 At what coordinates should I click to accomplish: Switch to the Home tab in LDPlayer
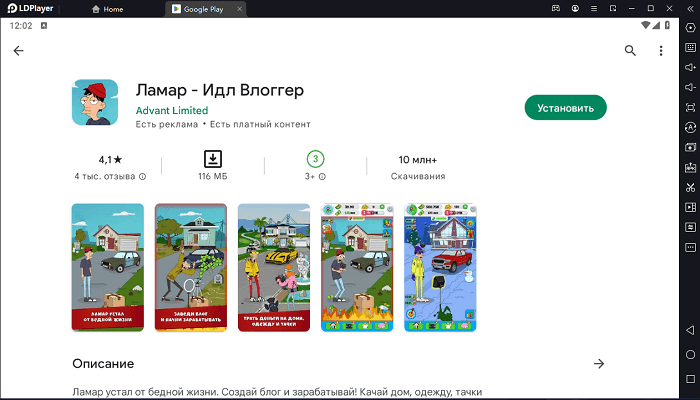(107, 9)
